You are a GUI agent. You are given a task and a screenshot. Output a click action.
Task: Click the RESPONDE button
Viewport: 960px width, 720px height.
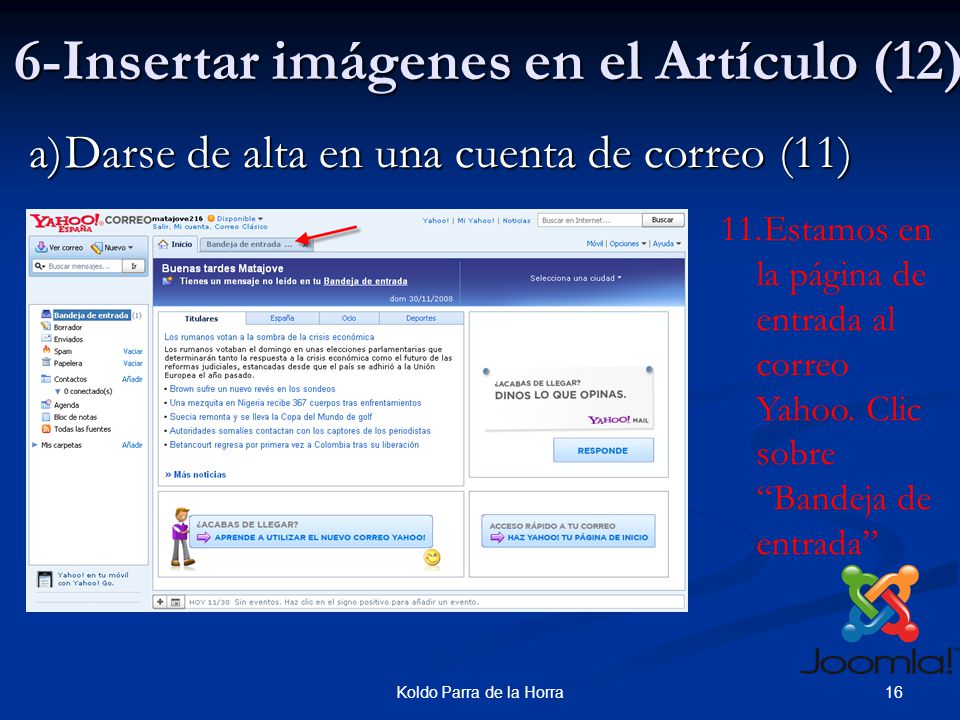pos(603,451)
